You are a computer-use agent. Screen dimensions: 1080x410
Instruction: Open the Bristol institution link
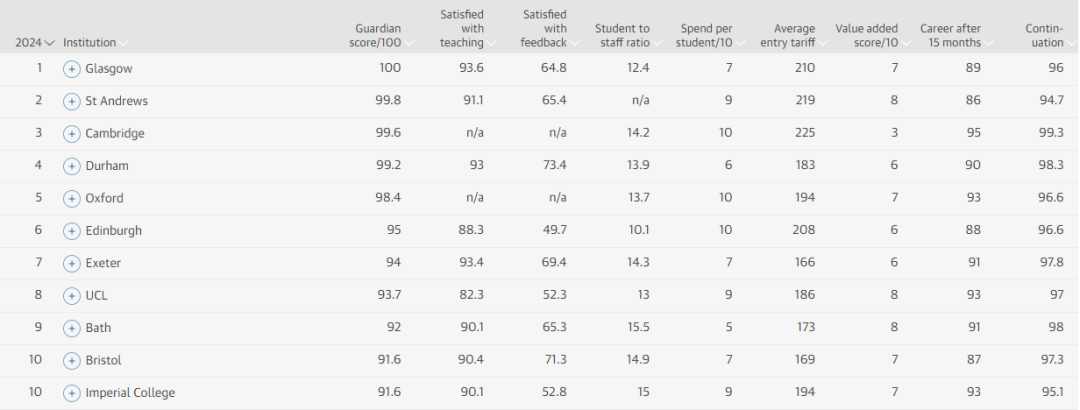(x=103, y=360)
